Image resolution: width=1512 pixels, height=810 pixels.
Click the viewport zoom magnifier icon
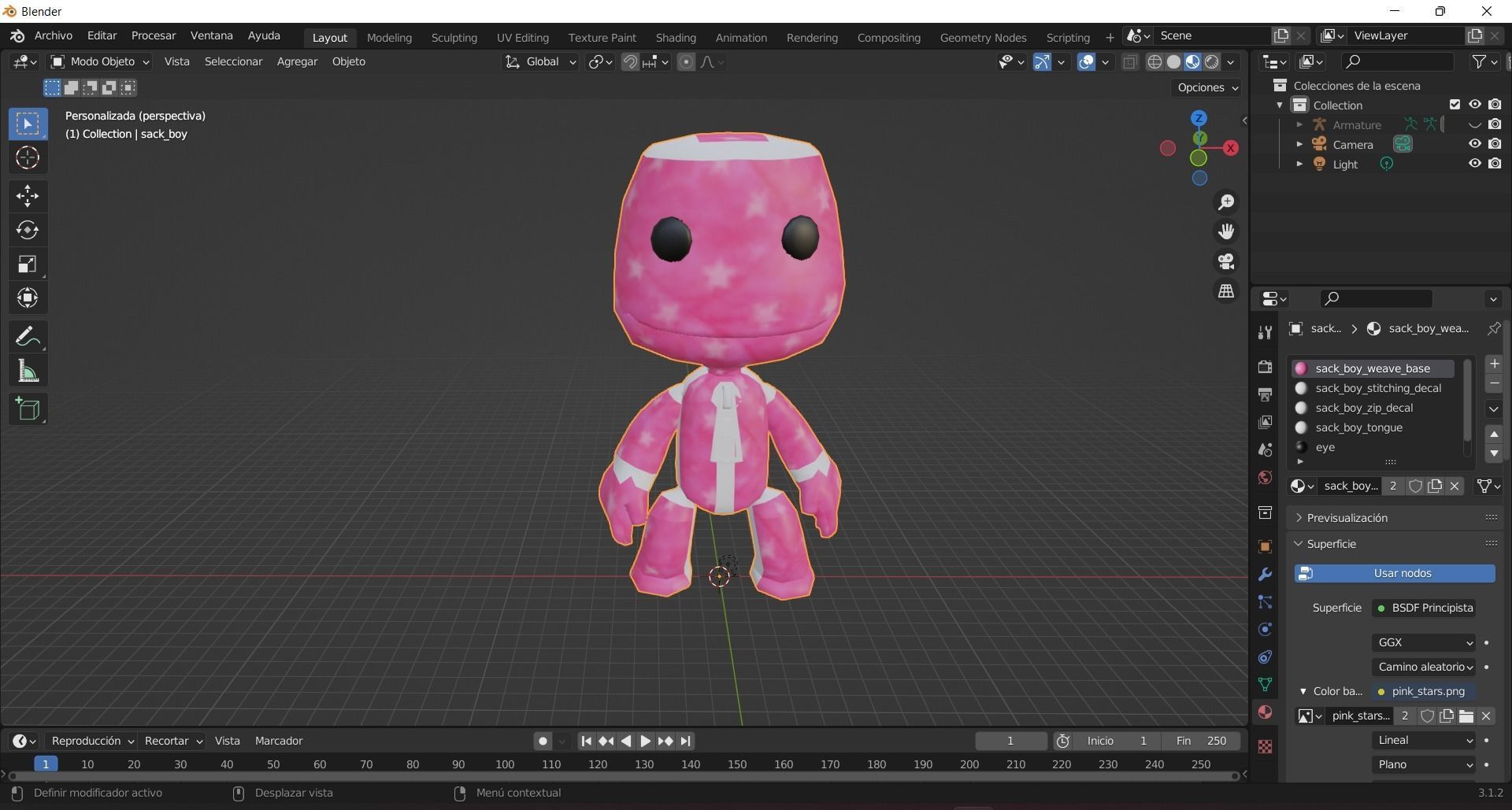pyautogui.click(x=1226, y=202)
